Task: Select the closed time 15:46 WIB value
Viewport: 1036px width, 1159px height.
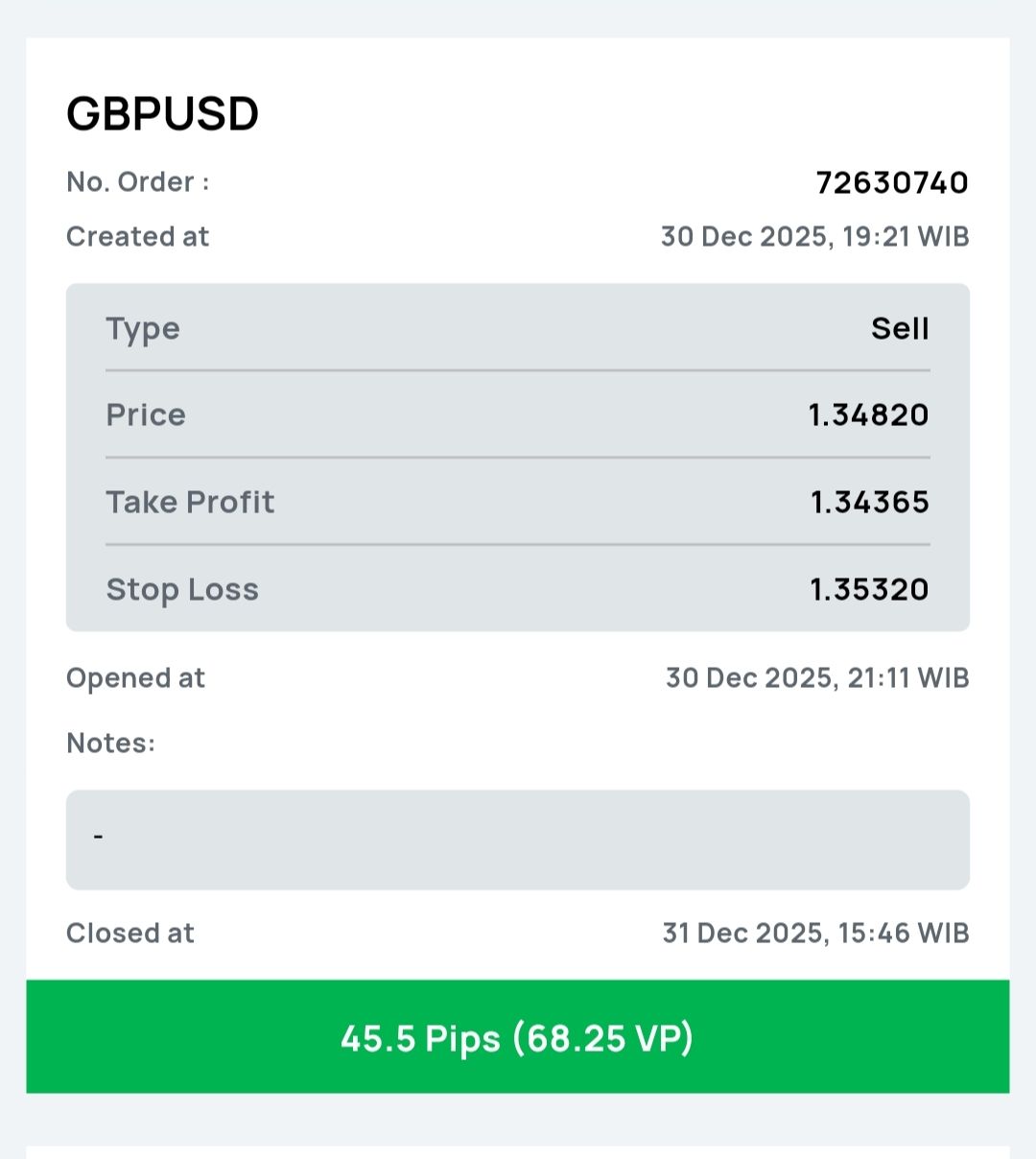Action: 815,933
